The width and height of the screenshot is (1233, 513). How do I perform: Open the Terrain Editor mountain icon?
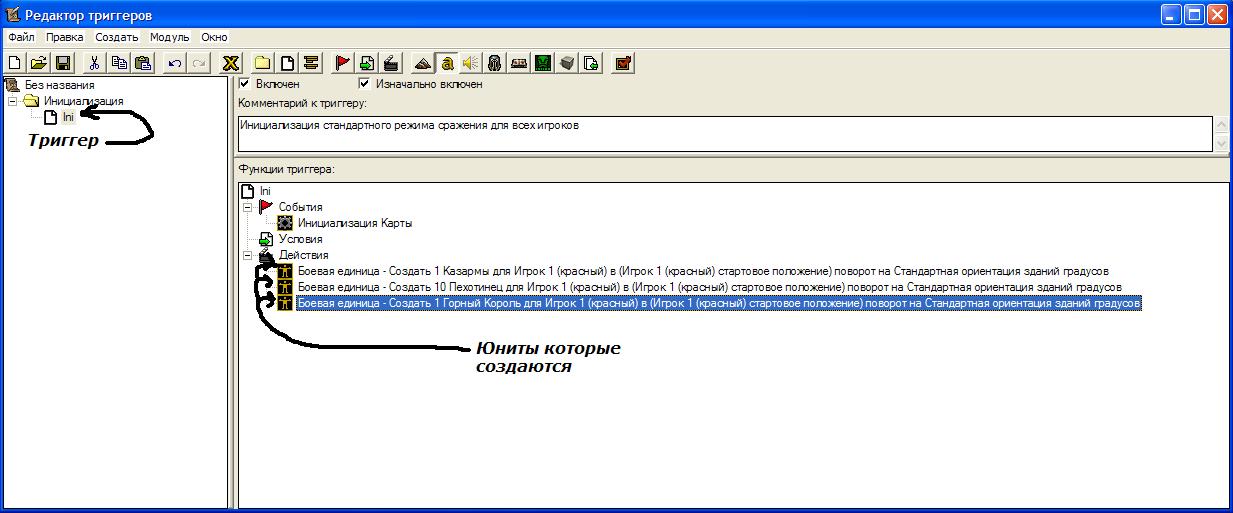(x=423, y=63)
